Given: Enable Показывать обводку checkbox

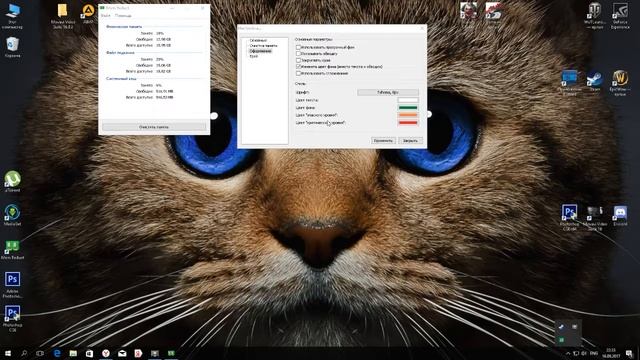Looking at the screenshot, I should [x=298, y=53].
